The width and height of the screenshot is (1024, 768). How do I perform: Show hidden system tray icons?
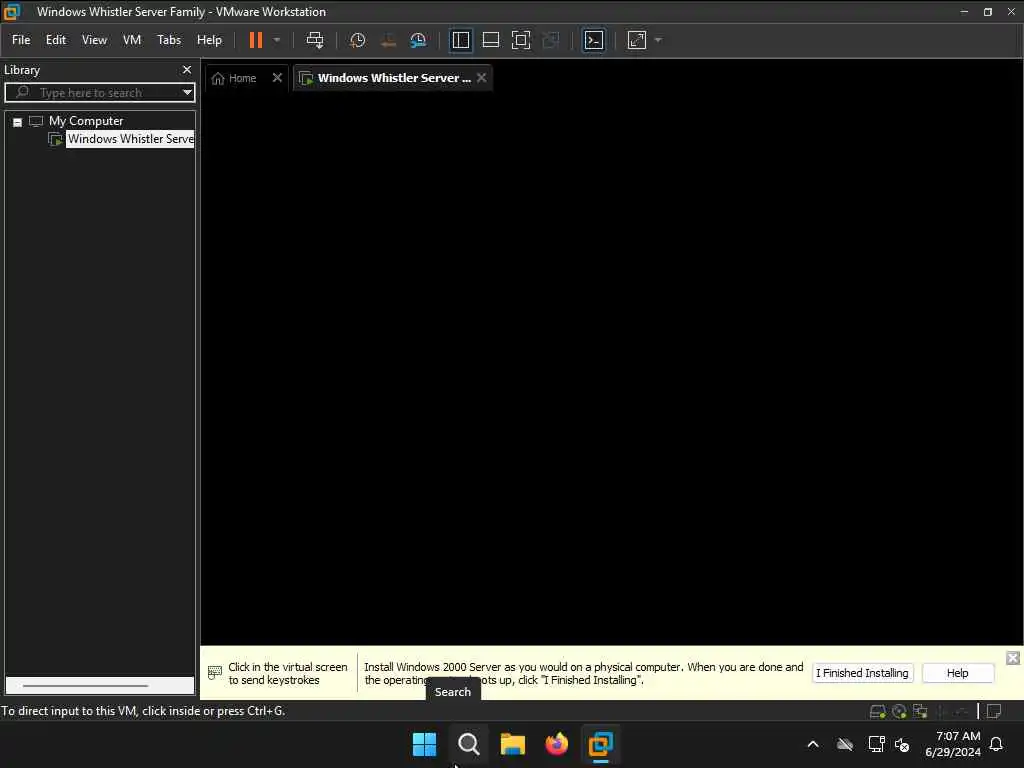813,744
